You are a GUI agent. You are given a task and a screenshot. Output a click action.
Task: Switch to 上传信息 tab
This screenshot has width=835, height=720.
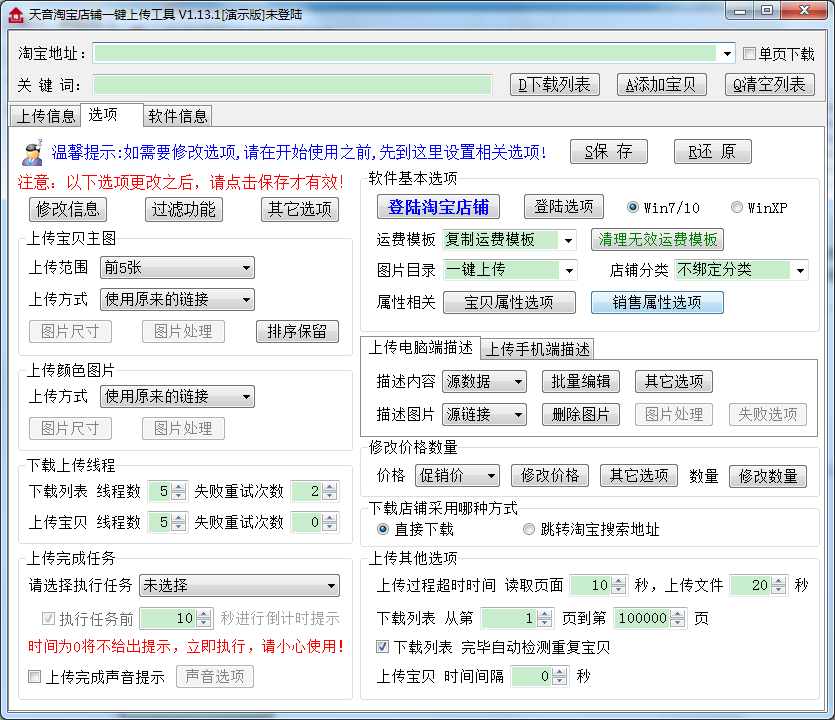[45, 116]
